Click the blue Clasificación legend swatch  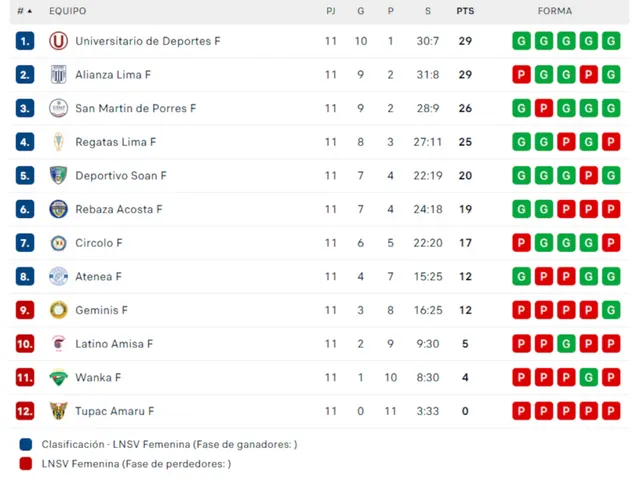pos(25,444)
